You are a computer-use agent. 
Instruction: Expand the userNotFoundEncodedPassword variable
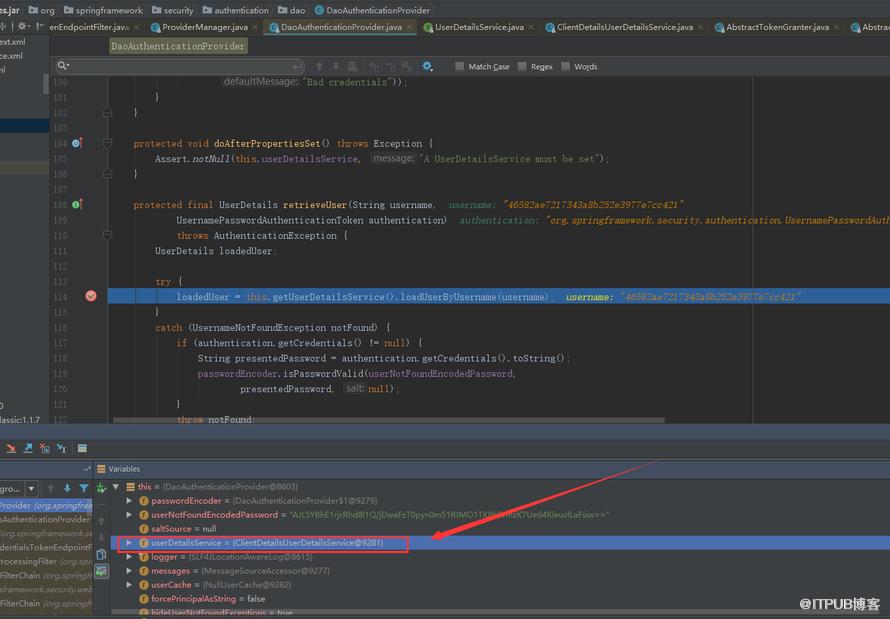click(x=129, y=515)
